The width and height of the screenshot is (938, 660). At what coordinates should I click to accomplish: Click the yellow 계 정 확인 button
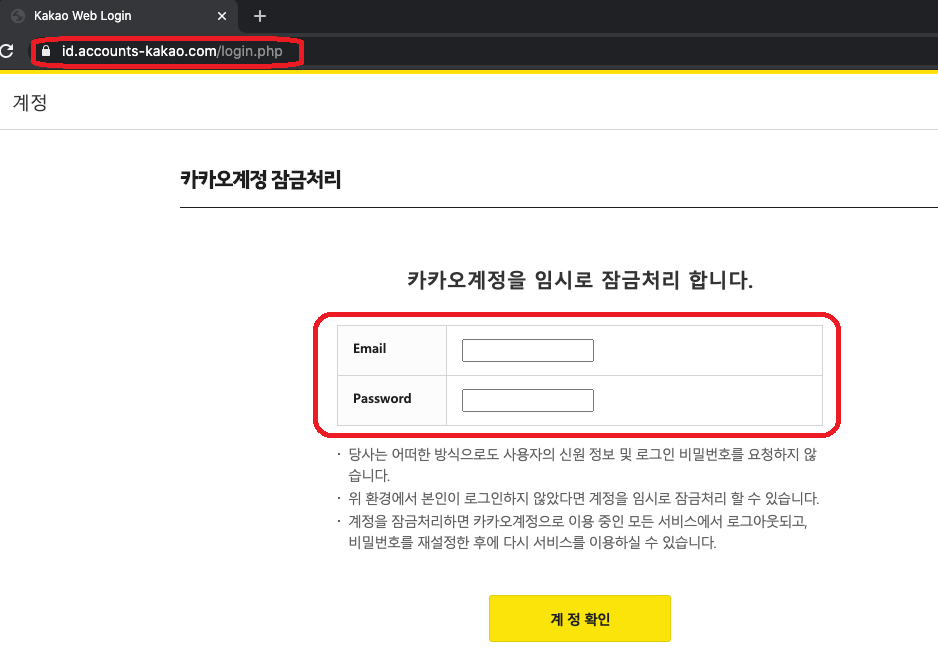click(x=580, y=618)
